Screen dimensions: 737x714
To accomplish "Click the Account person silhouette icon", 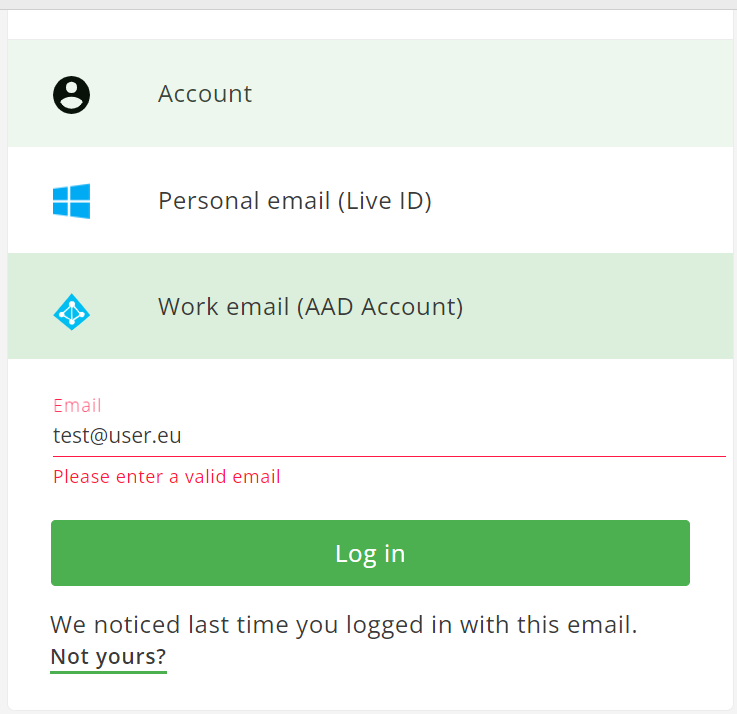I will (71, 95).
